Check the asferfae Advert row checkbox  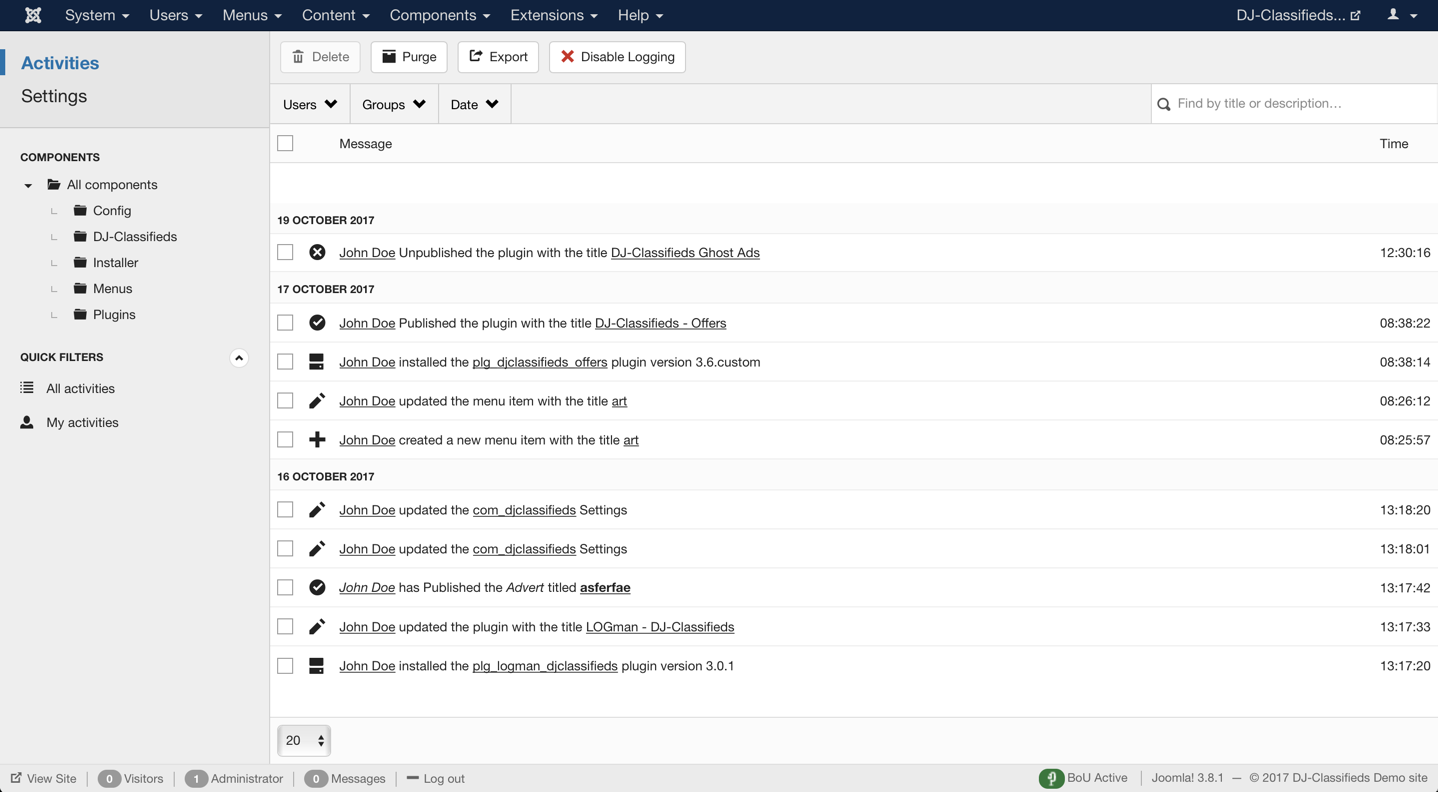tap(285, 588)
